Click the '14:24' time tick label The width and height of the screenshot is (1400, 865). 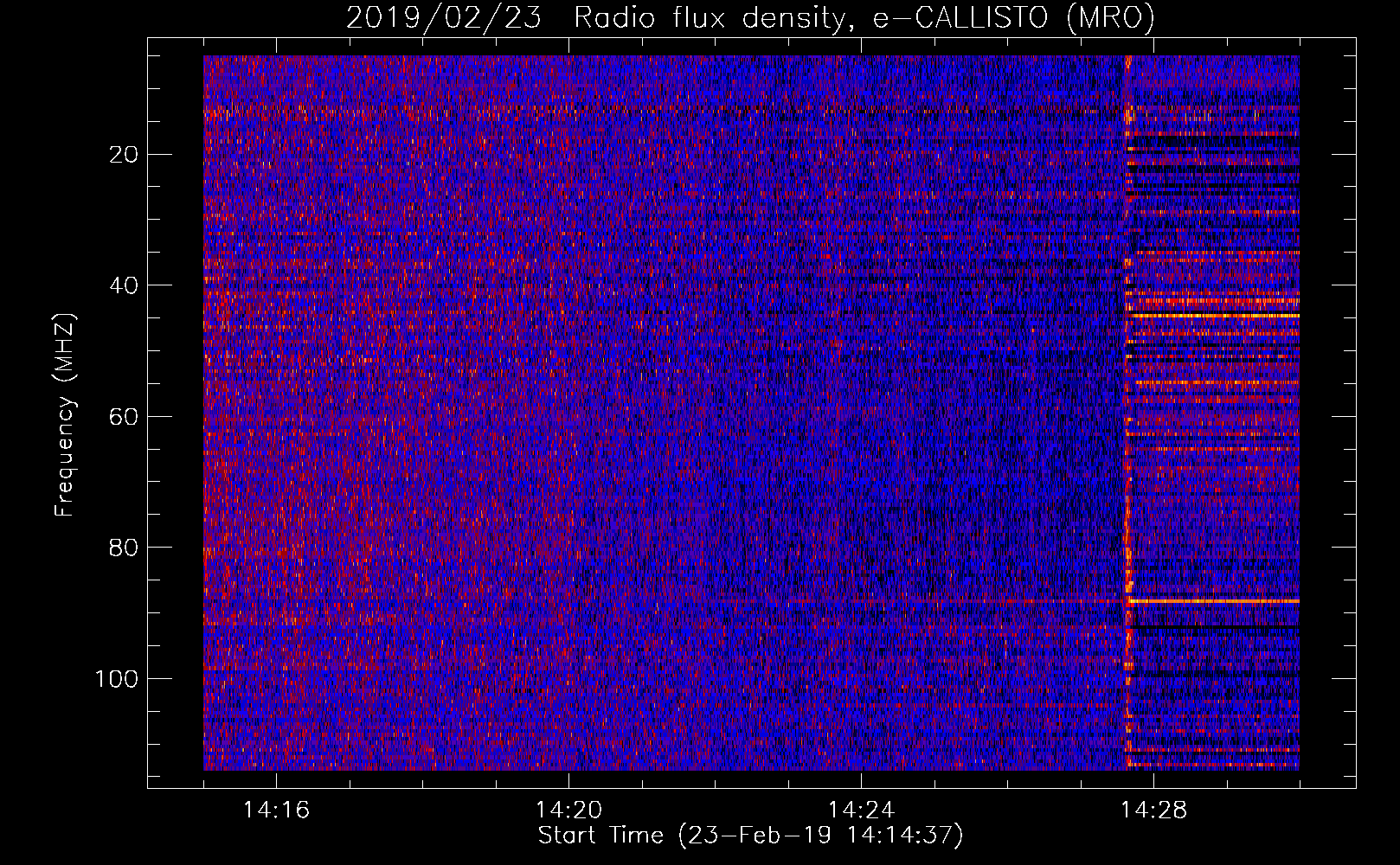[x=861, y=811]
